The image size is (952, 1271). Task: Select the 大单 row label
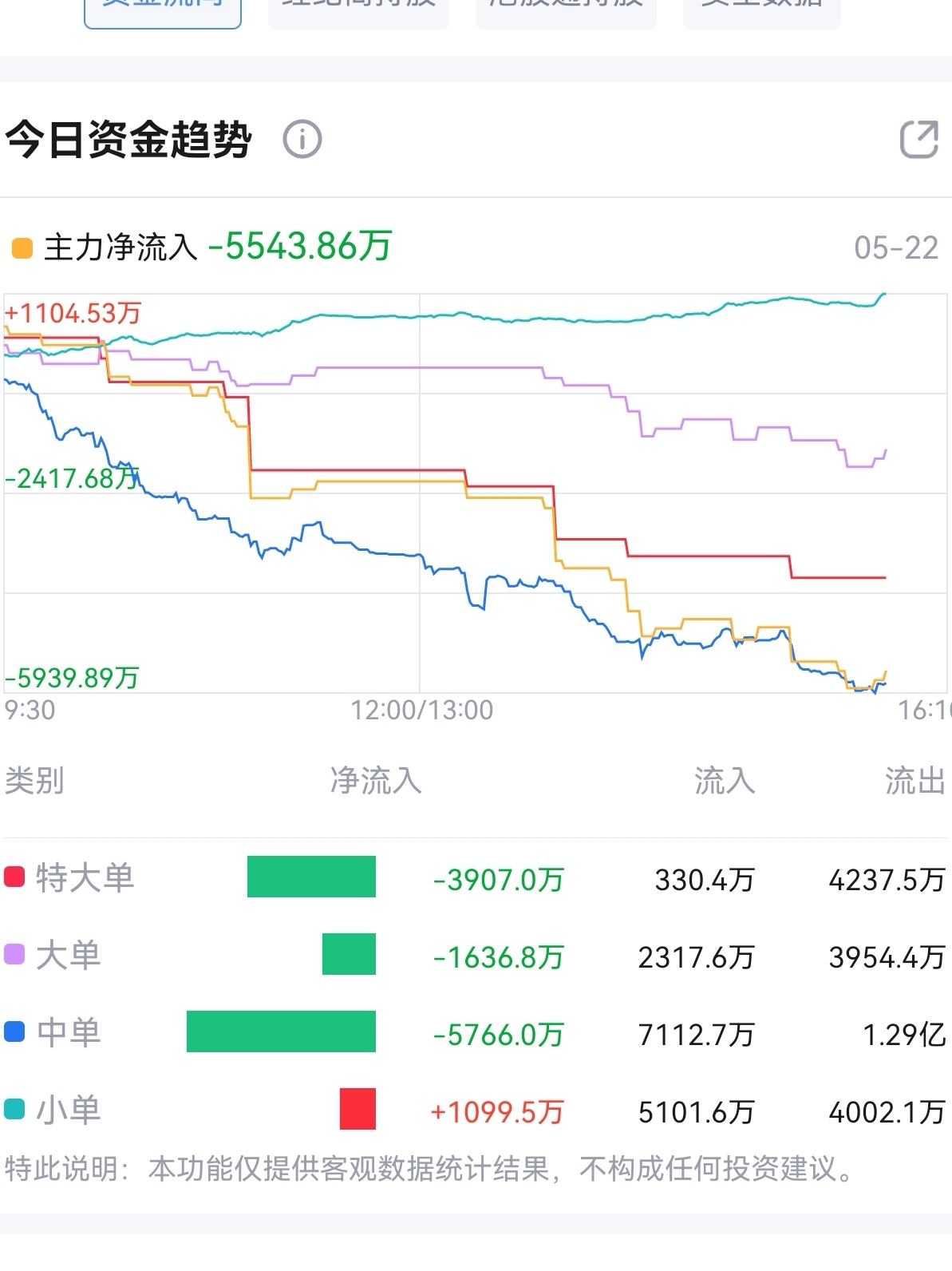click(69, 955)
